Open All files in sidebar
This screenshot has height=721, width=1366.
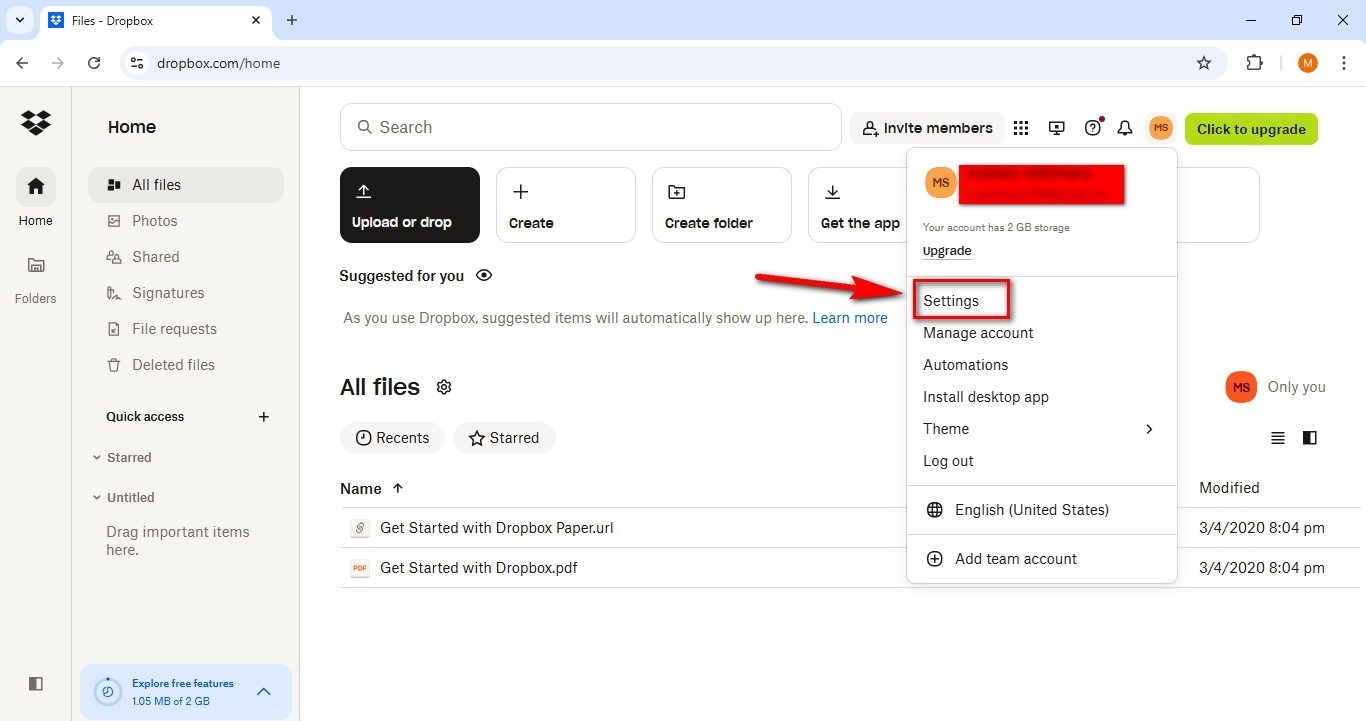tap(186, 185)
